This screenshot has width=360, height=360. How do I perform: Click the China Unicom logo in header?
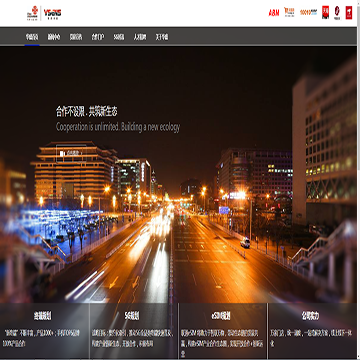pos(32,13)
